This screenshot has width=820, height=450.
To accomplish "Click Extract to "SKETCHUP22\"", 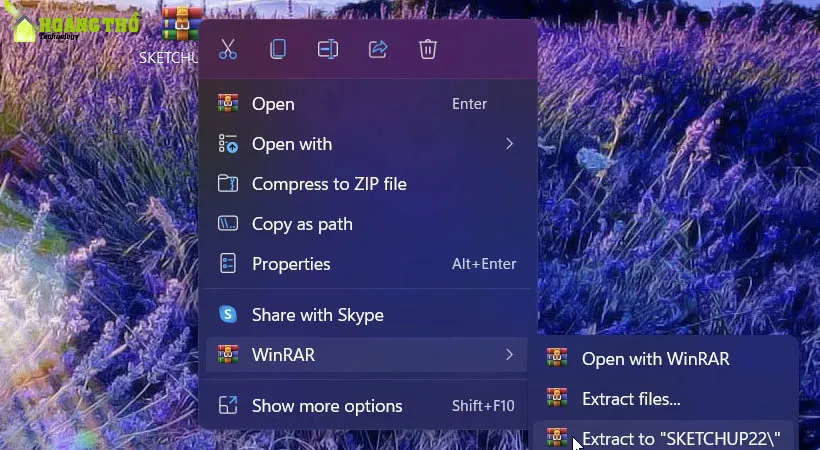I will [x=664, y=437].
